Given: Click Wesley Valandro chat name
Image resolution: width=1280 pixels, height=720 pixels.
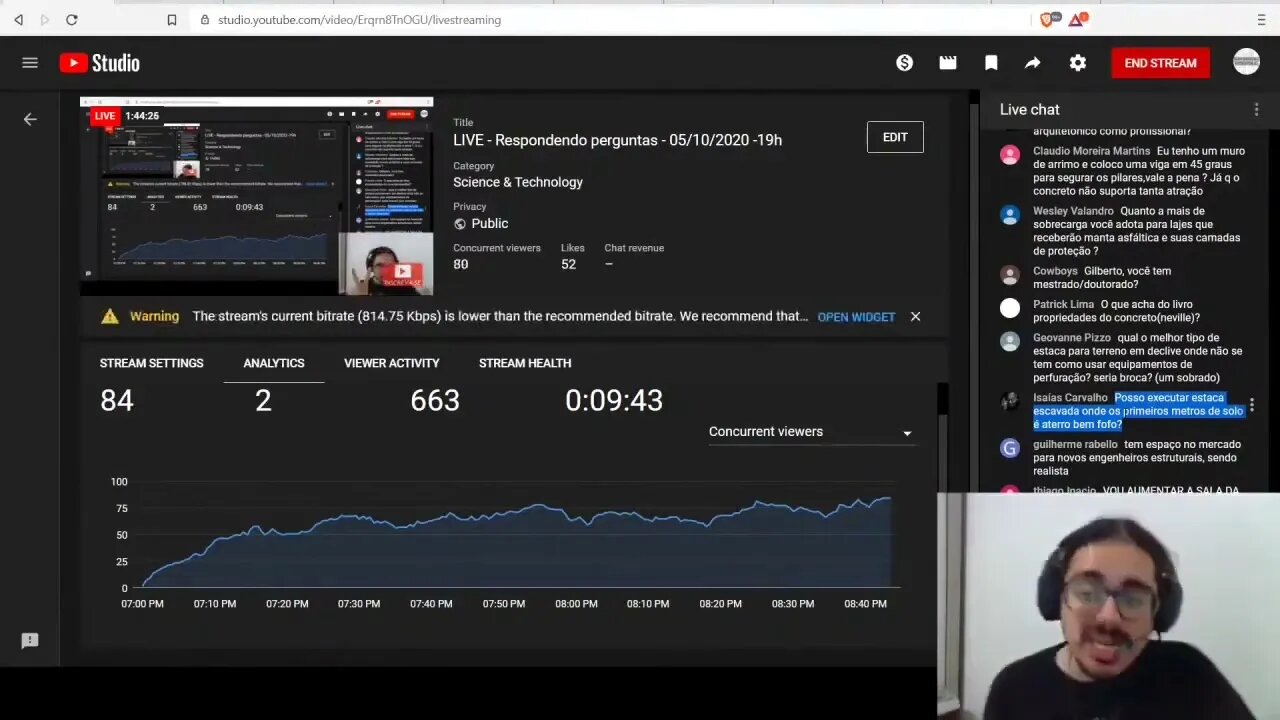Looking at the screenshot, I should pos(1073,211).
